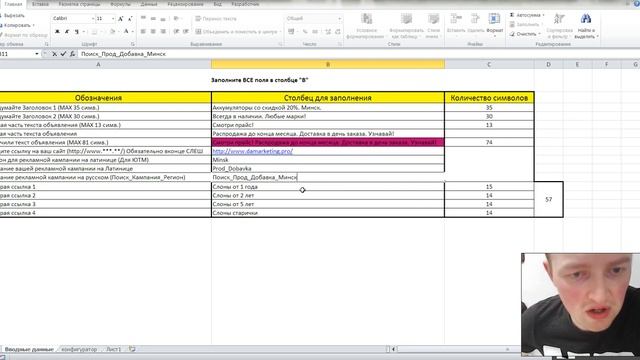Viewport: 640px width, 360px height.
Task: Open the Формат cells menu
Action: (x=495, y=24)
